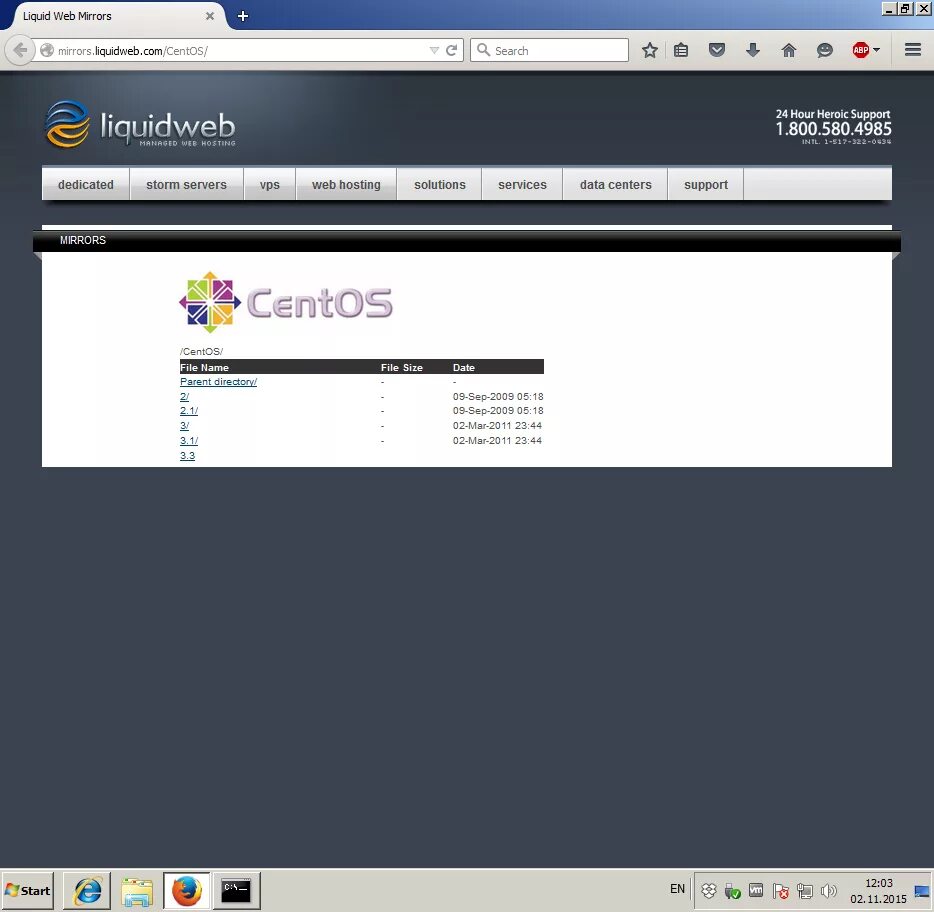The width and height of the screenshot is (934, 912).
Task: Open the 3.3 directory link
Action: (x=187, y=456)
